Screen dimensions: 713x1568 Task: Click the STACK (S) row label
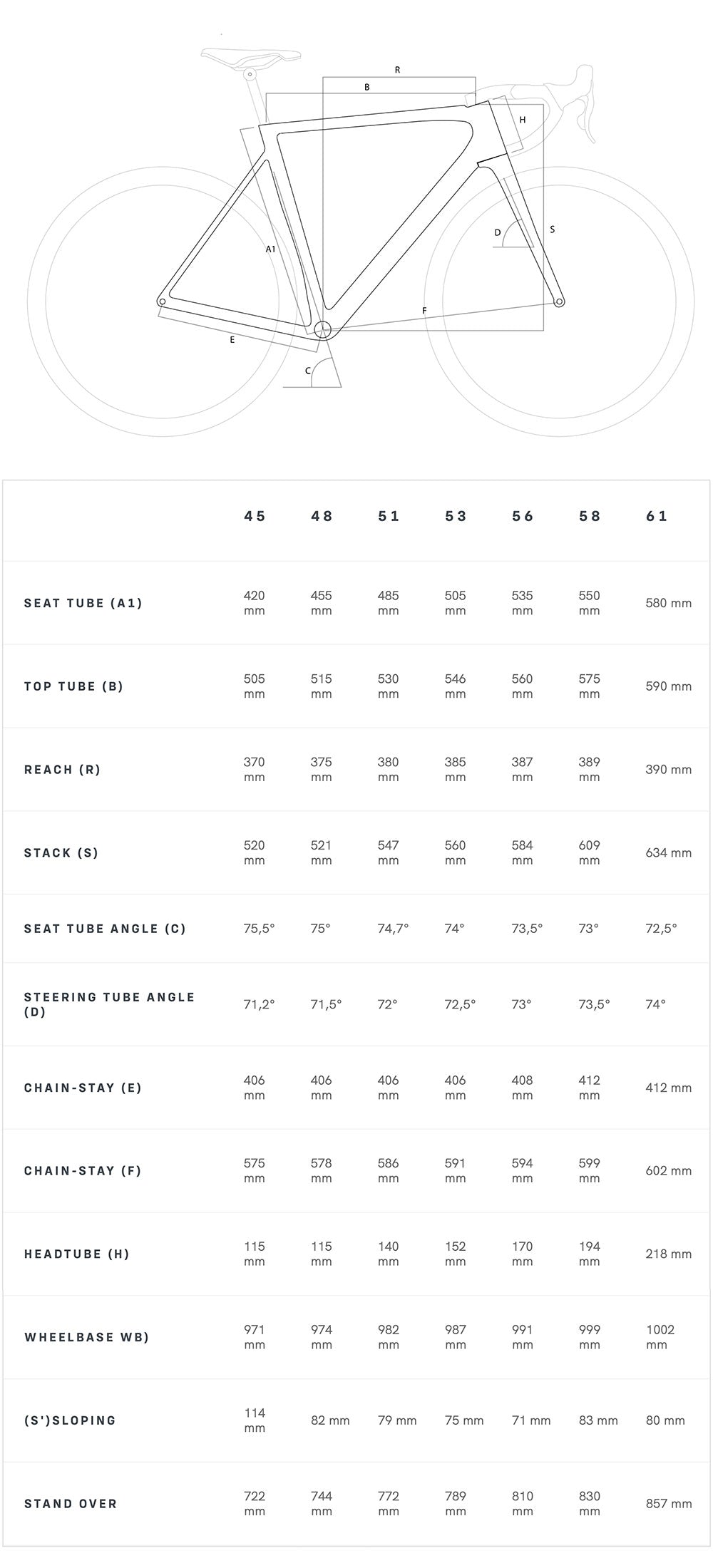61,853
